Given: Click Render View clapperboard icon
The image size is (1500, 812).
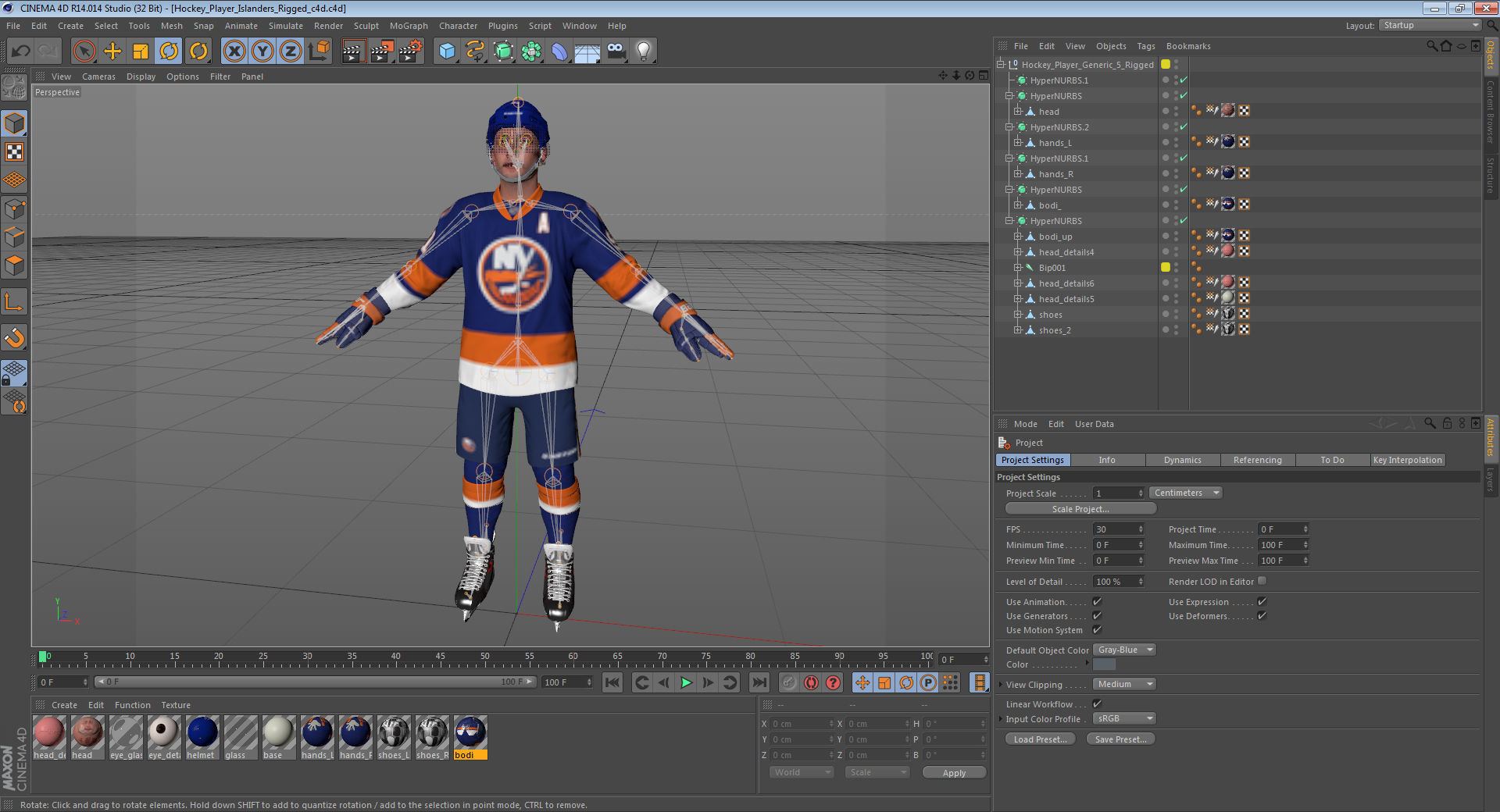Looking at the screenshot, I should click(353, 52).
